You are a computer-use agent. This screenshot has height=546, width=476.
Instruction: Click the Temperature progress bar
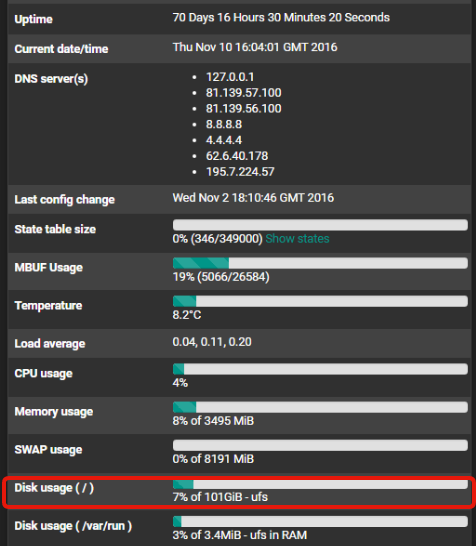[320, 301]
